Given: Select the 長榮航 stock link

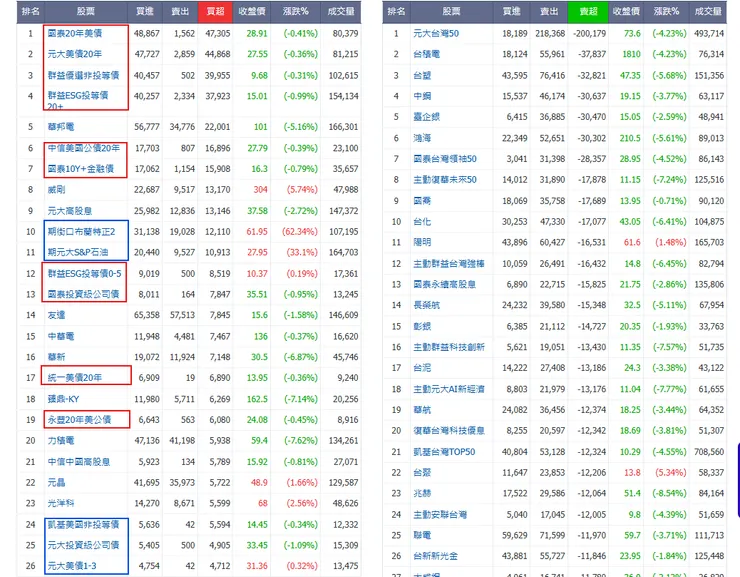Looking at the screenshot, I should pos(427,305).
